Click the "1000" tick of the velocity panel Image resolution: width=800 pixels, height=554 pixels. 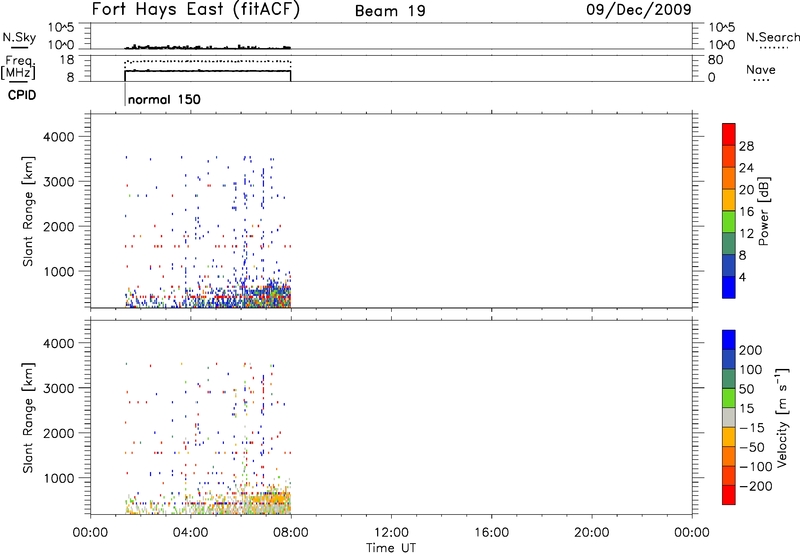pos(59,478)
